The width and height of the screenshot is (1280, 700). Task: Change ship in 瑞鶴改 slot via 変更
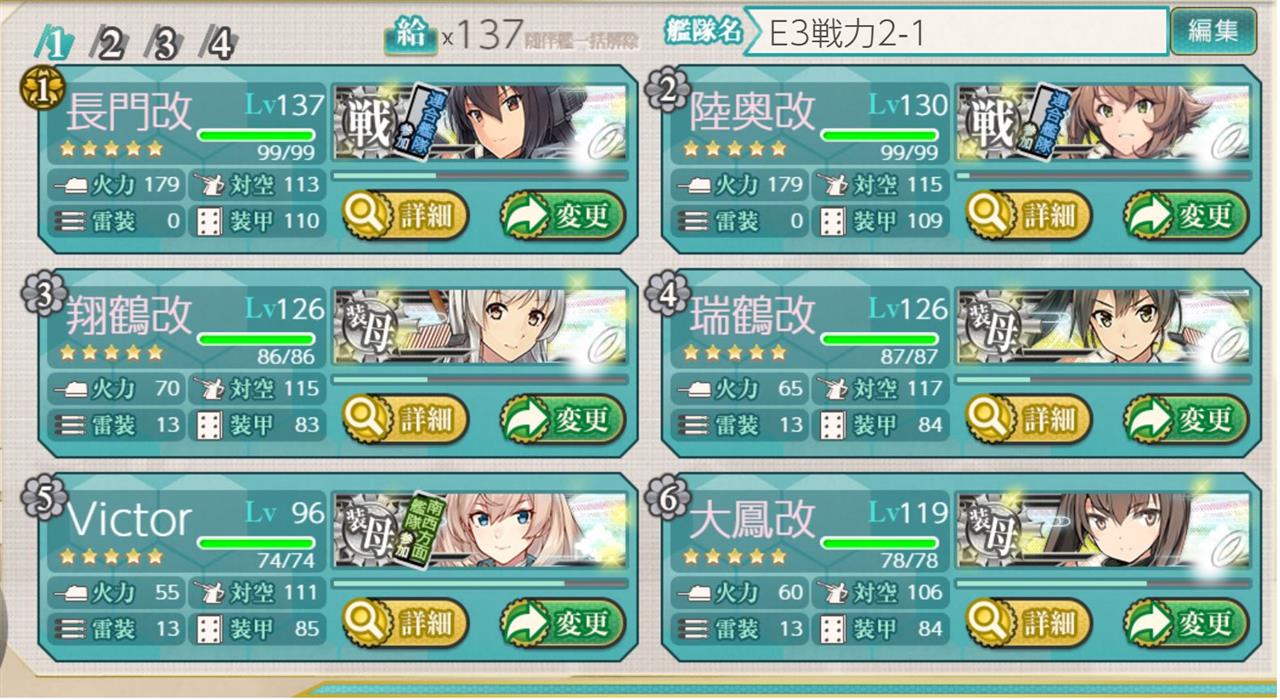tap(1185, 419)
